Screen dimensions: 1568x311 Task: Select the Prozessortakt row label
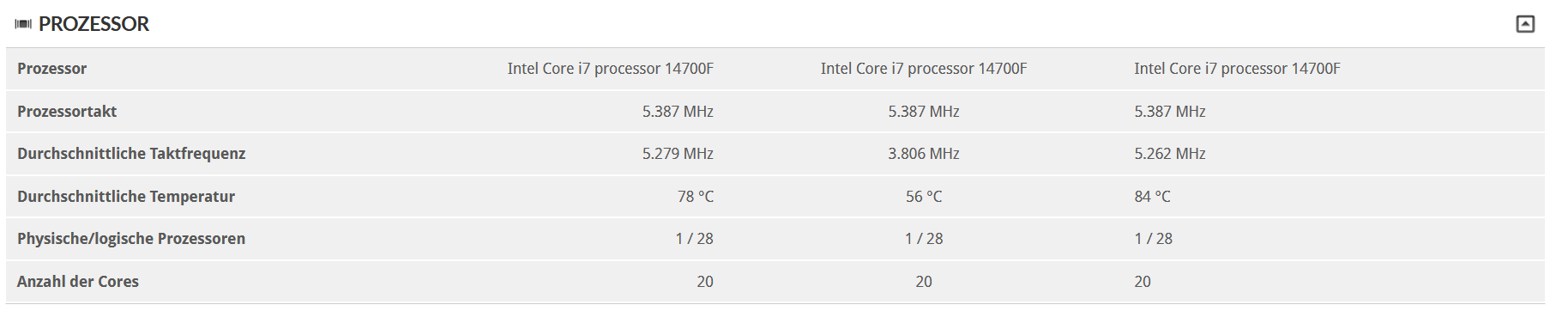[x=67, y=112]
